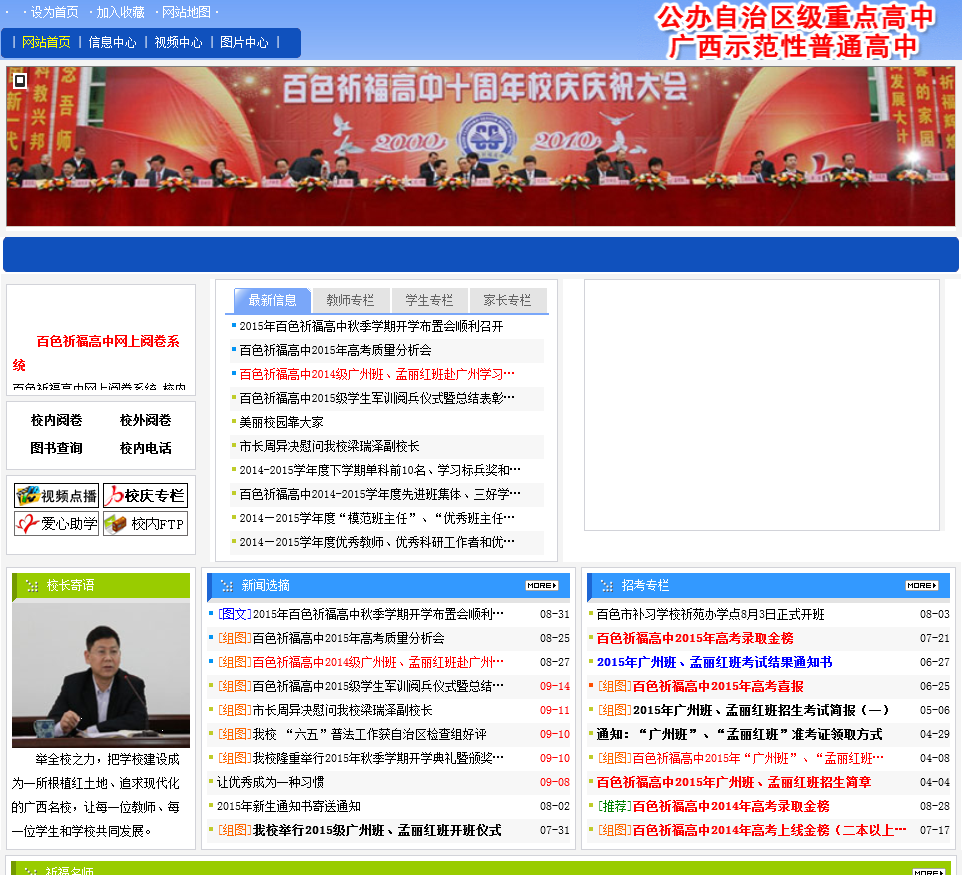Go to 网站首页 in navigation bar
The width and height of the screenshot is (962, 875).
(46, 42)
